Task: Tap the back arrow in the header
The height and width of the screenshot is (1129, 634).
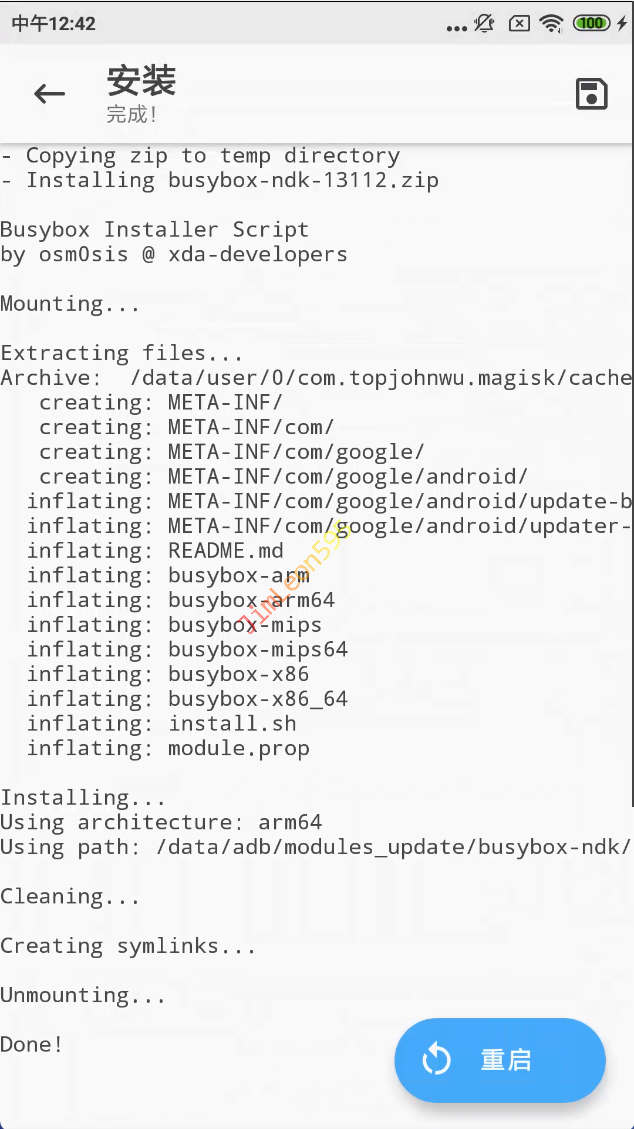Action: (x=49, y=94)
